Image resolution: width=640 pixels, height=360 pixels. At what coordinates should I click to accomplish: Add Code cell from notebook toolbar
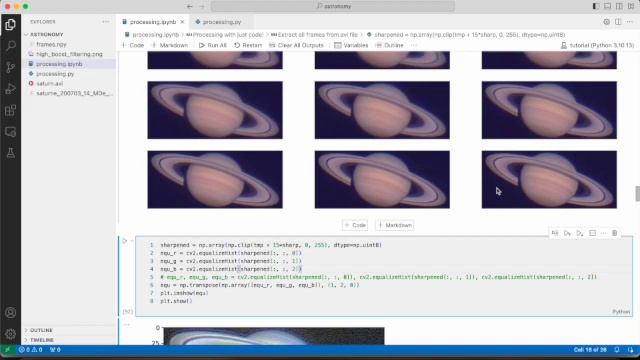coord(133,45)
